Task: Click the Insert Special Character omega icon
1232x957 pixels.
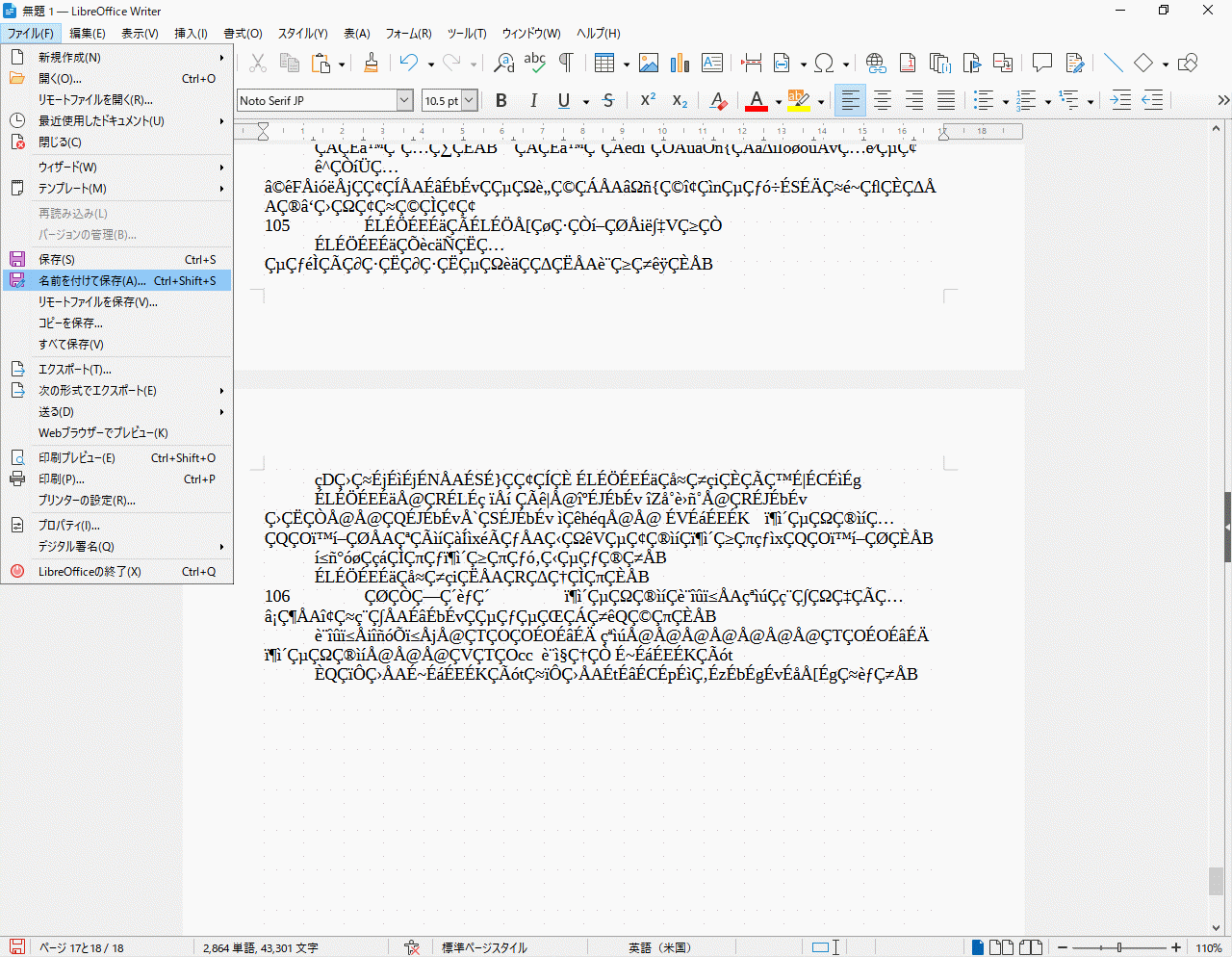Action: coord(824,64)
